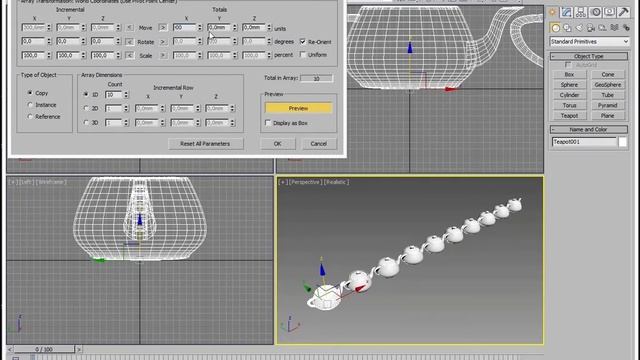640x360 pixels.
Task: Click the Totals Move X input field
Action: pyautogui.click(x=184, y=28)
